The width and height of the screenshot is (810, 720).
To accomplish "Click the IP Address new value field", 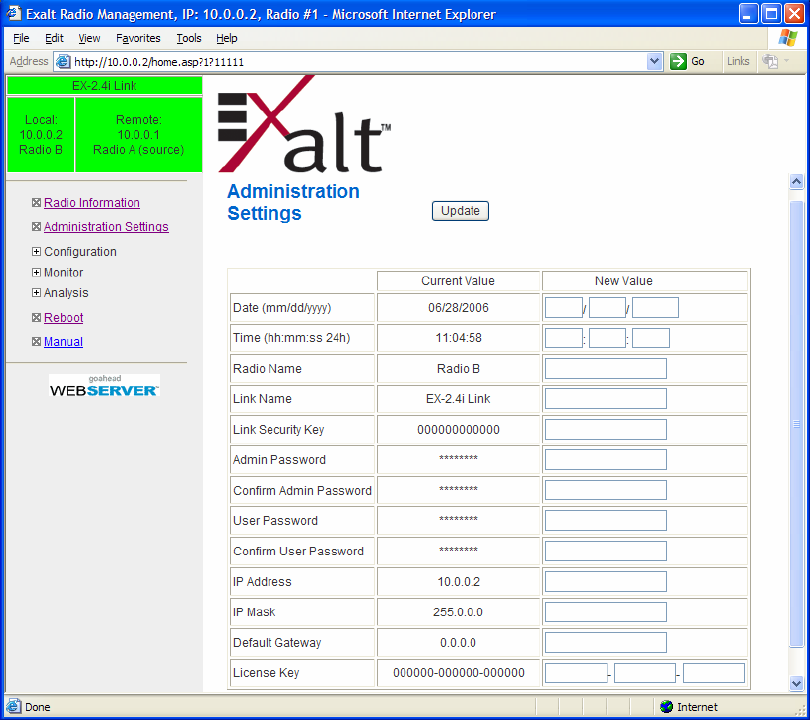I will click(605, 582).
